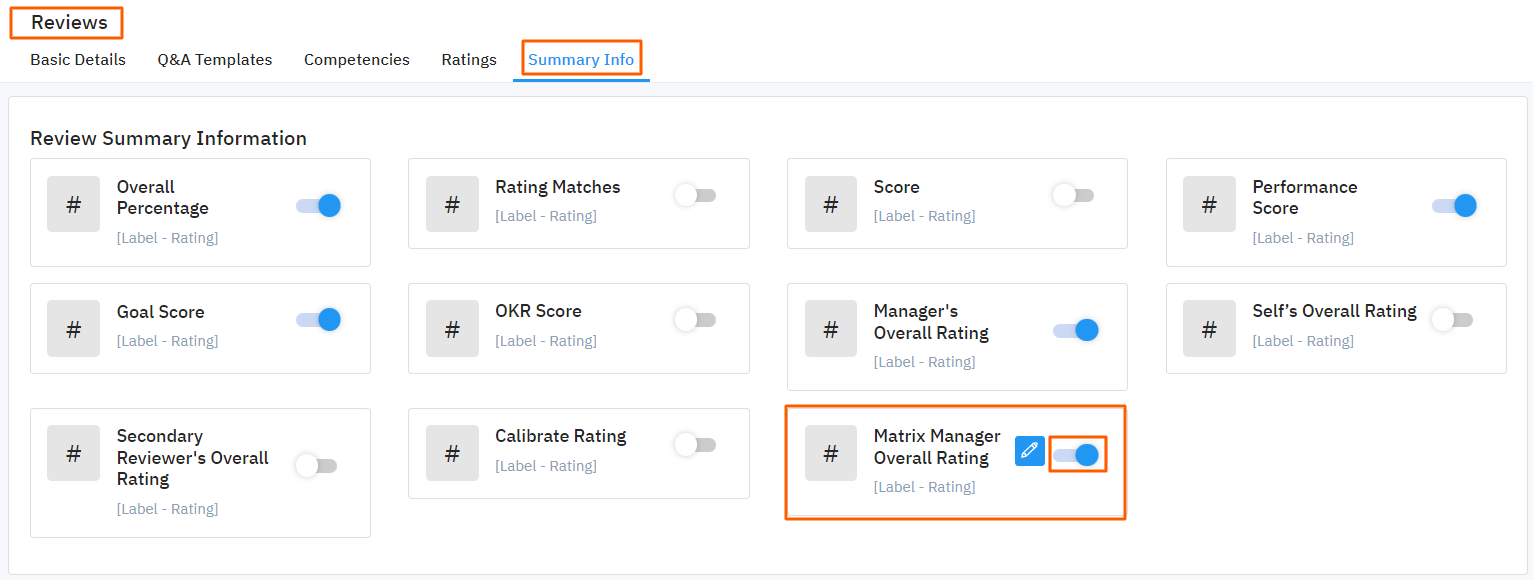Turn on Self's Overall Rating toggle
The width and height of the screenshot is (1533, 580).
tap(1452, 320)
